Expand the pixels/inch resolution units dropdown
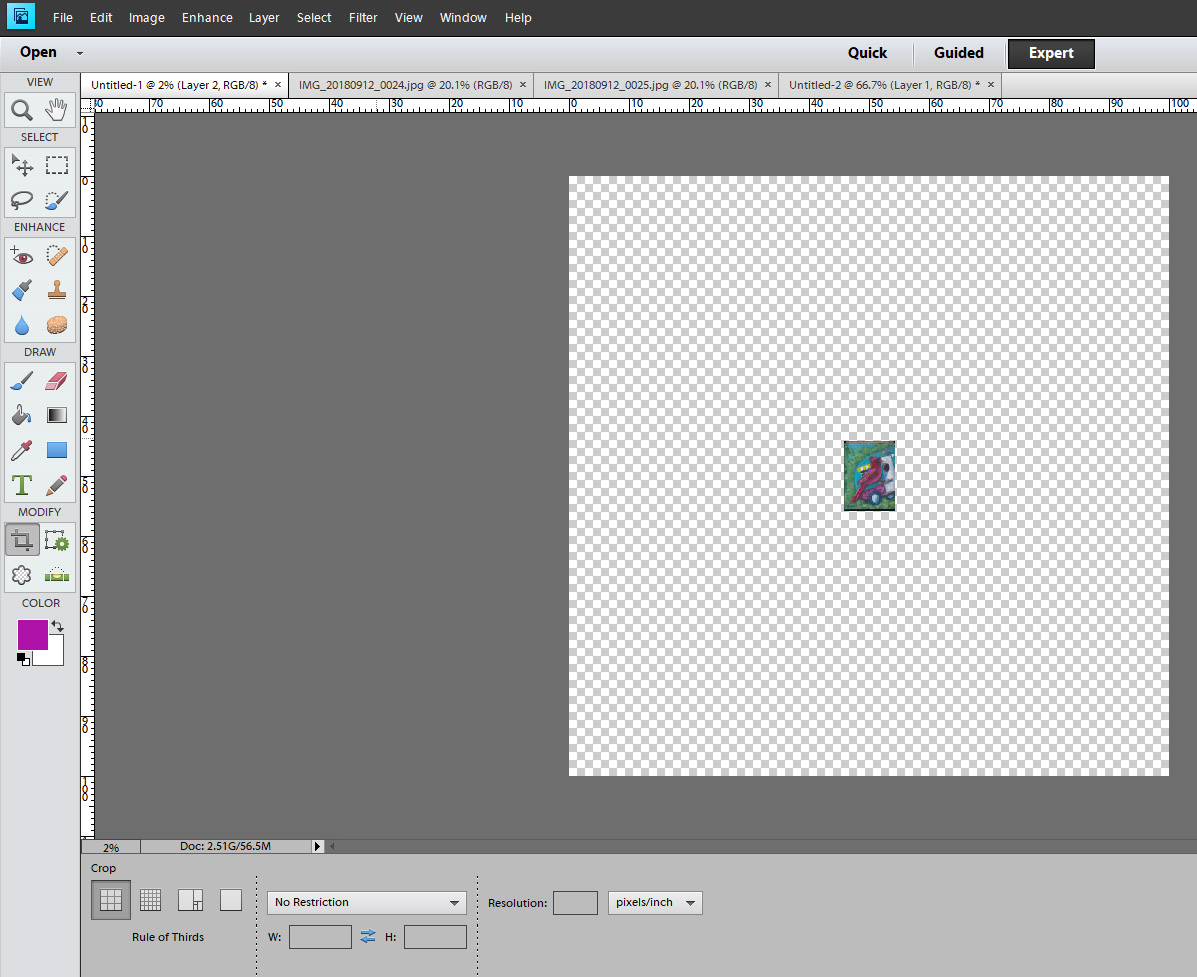 (x=655, y=902)
